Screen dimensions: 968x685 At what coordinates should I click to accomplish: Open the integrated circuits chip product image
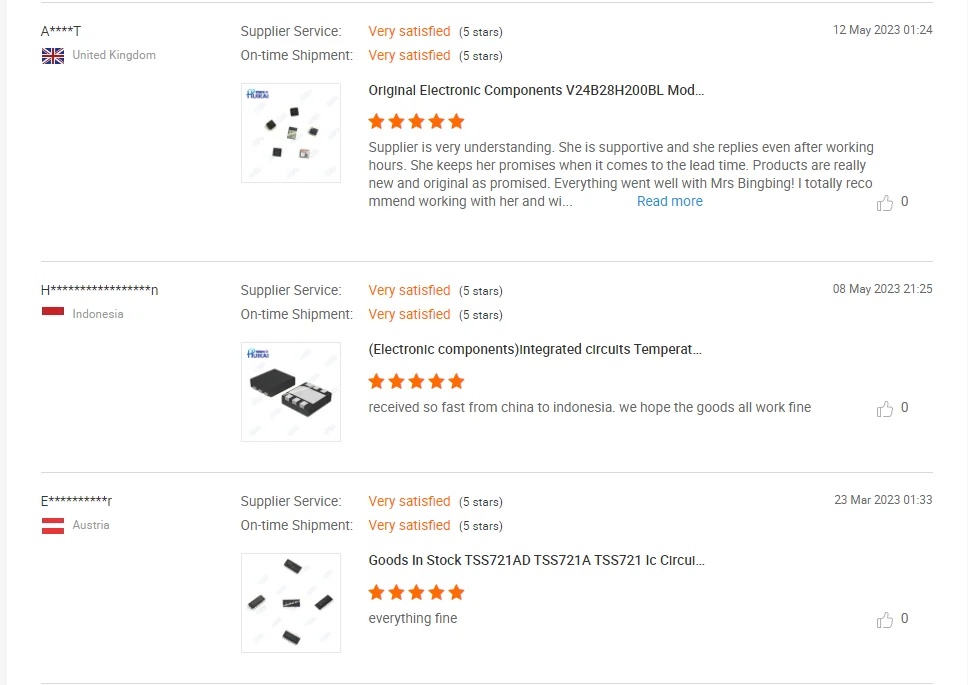291,392
